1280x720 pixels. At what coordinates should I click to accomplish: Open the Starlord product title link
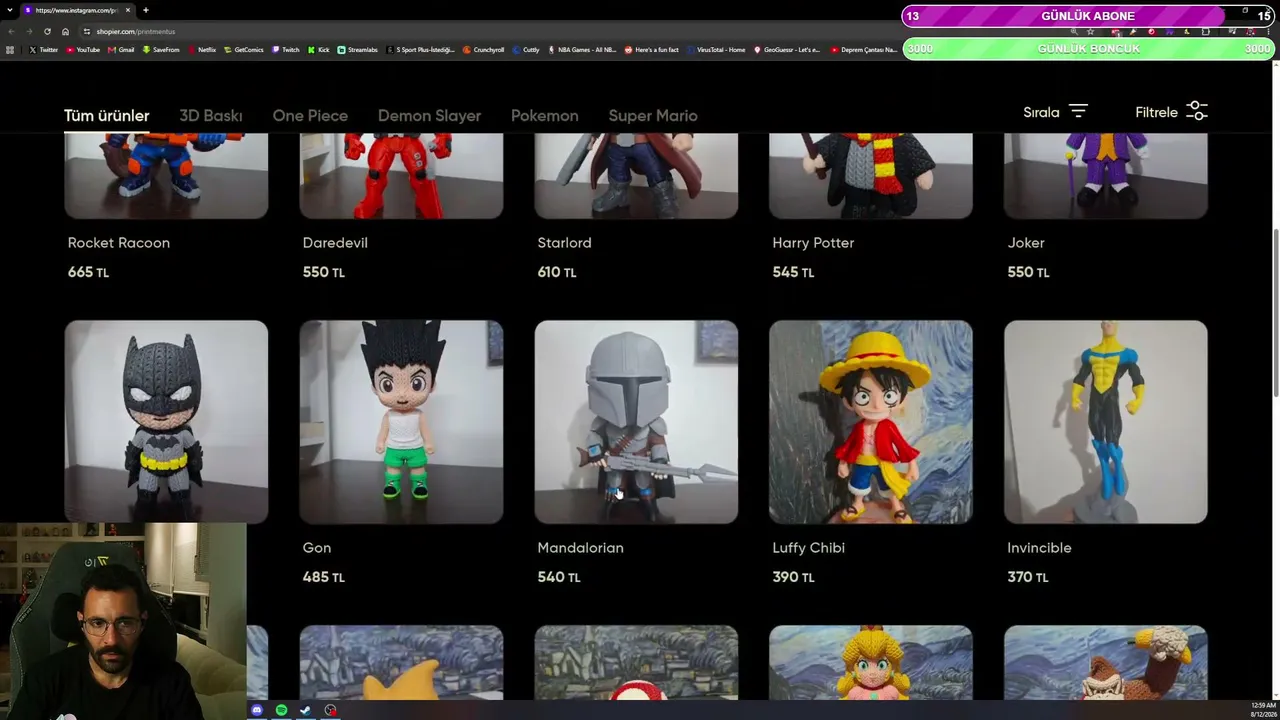pos(564,243)
